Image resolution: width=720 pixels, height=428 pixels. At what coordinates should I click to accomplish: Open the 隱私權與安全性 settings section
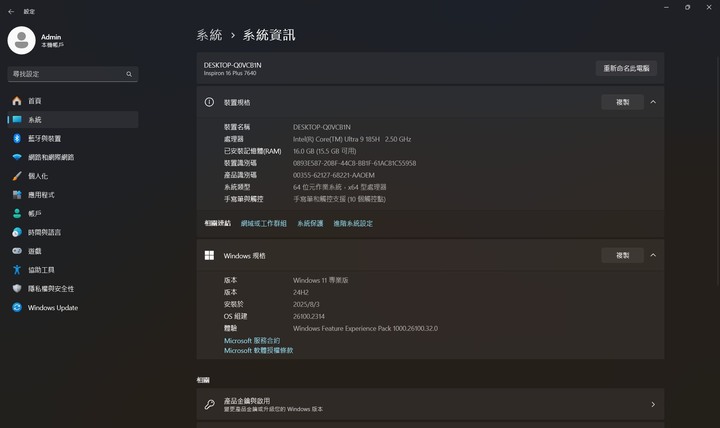coord(73,288)
